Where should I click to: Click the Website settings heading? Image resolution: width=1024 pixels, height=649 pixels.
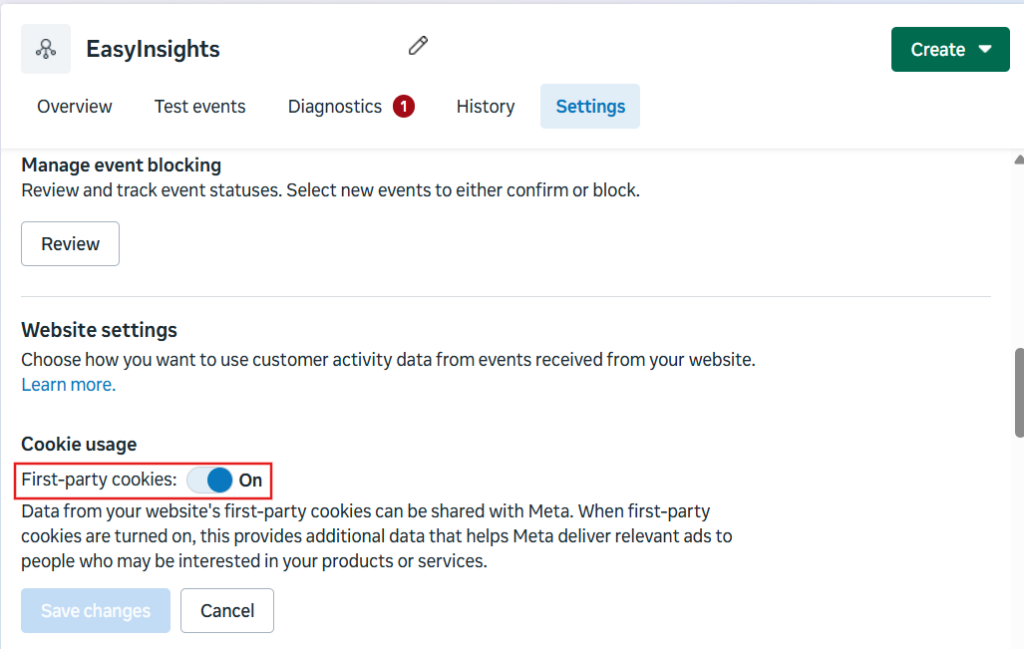pos(99,330)
